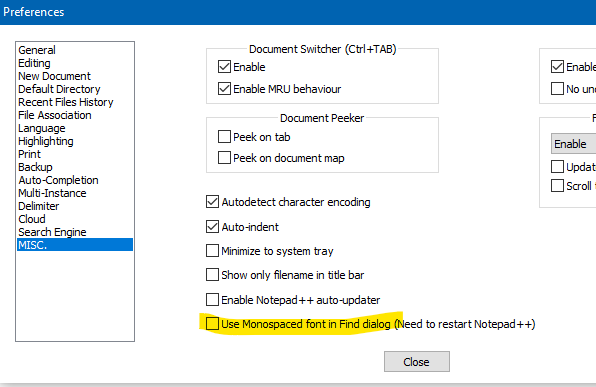Click the Close button
The height and width of the screenshot is (387, 596).
tap(417, 362)
